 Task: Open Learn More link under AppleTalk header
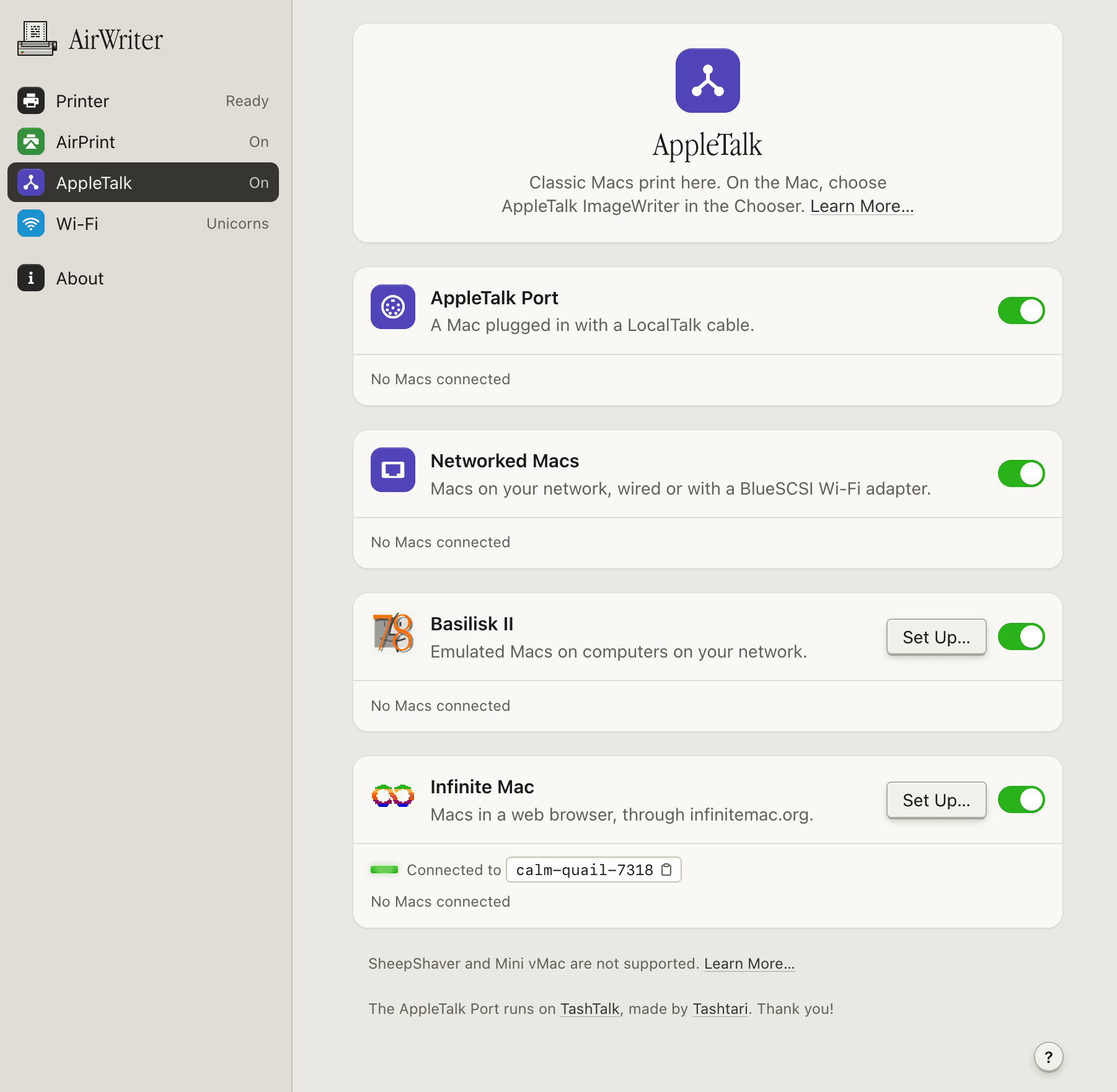click(862, 206)
